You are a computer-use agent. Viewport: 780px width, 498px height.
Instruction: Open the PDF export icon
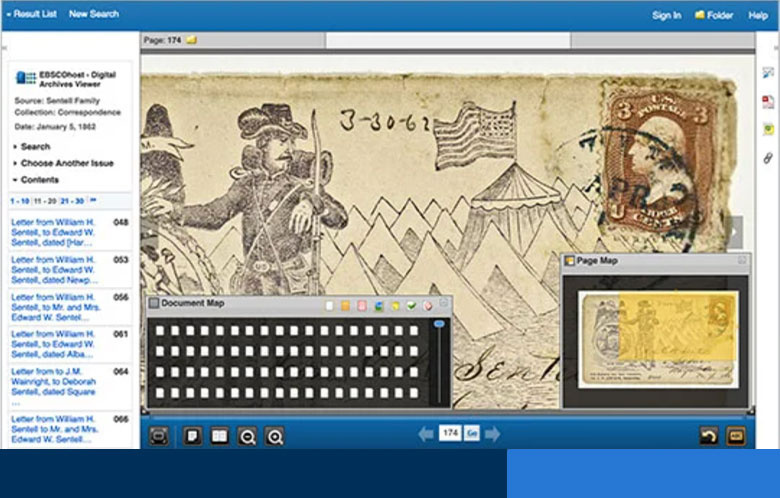[x=768, y=101]
